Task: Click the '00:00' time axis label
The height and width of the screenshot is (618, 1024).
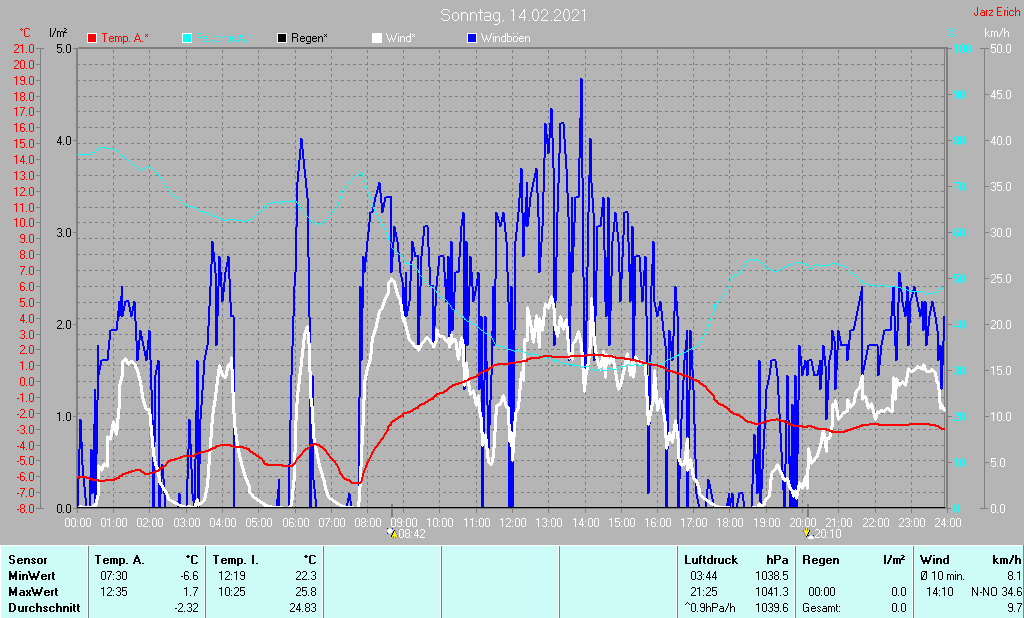Action: tap(78, 523)
